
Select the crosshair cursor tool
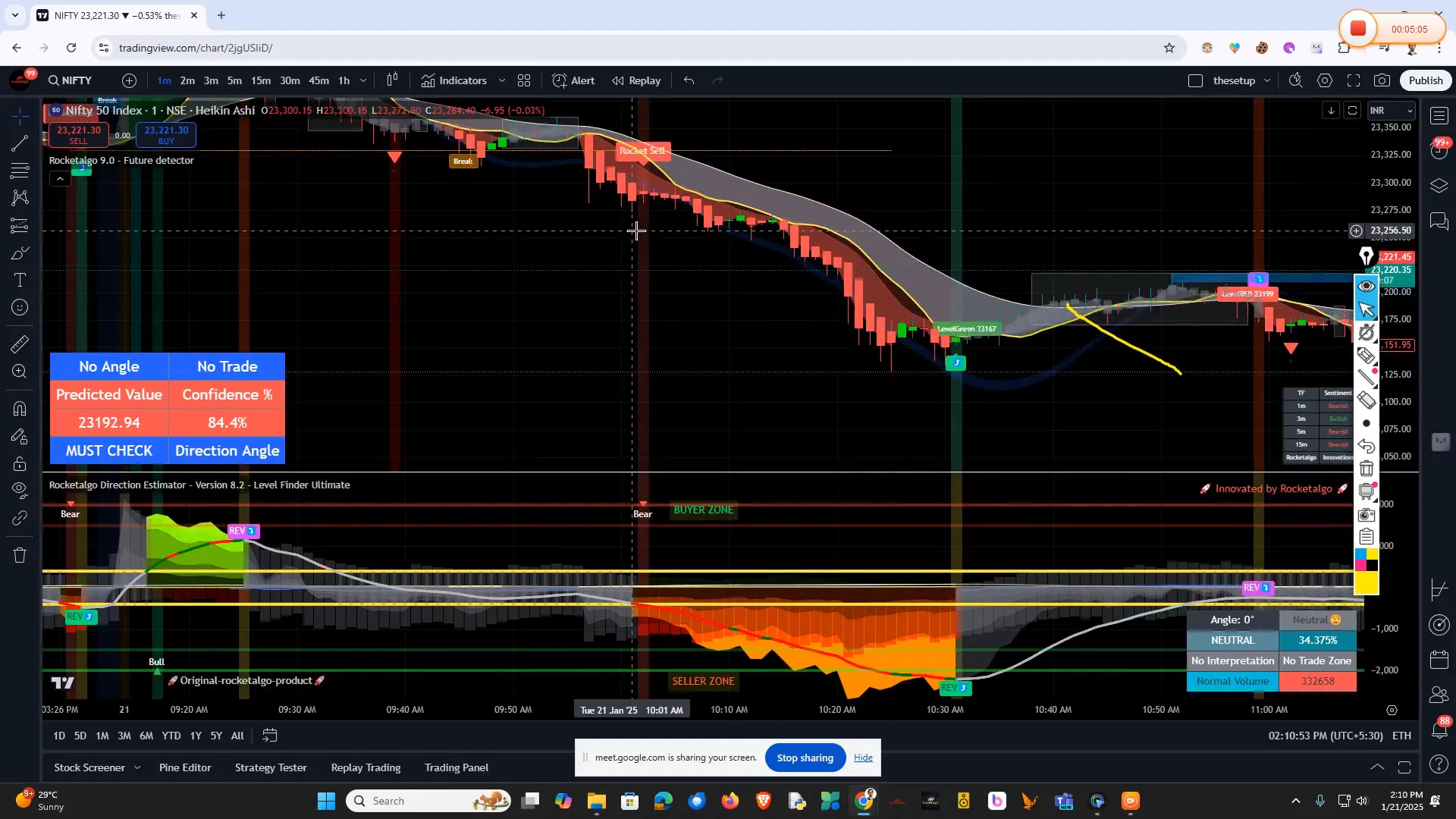click(x=20, y=115)
